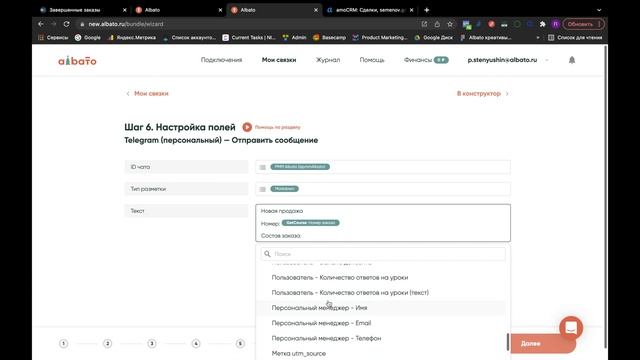This screenshot has width=640, height=360.
Task: Click the Помощь по разделу link
Action: coord(278,127)
